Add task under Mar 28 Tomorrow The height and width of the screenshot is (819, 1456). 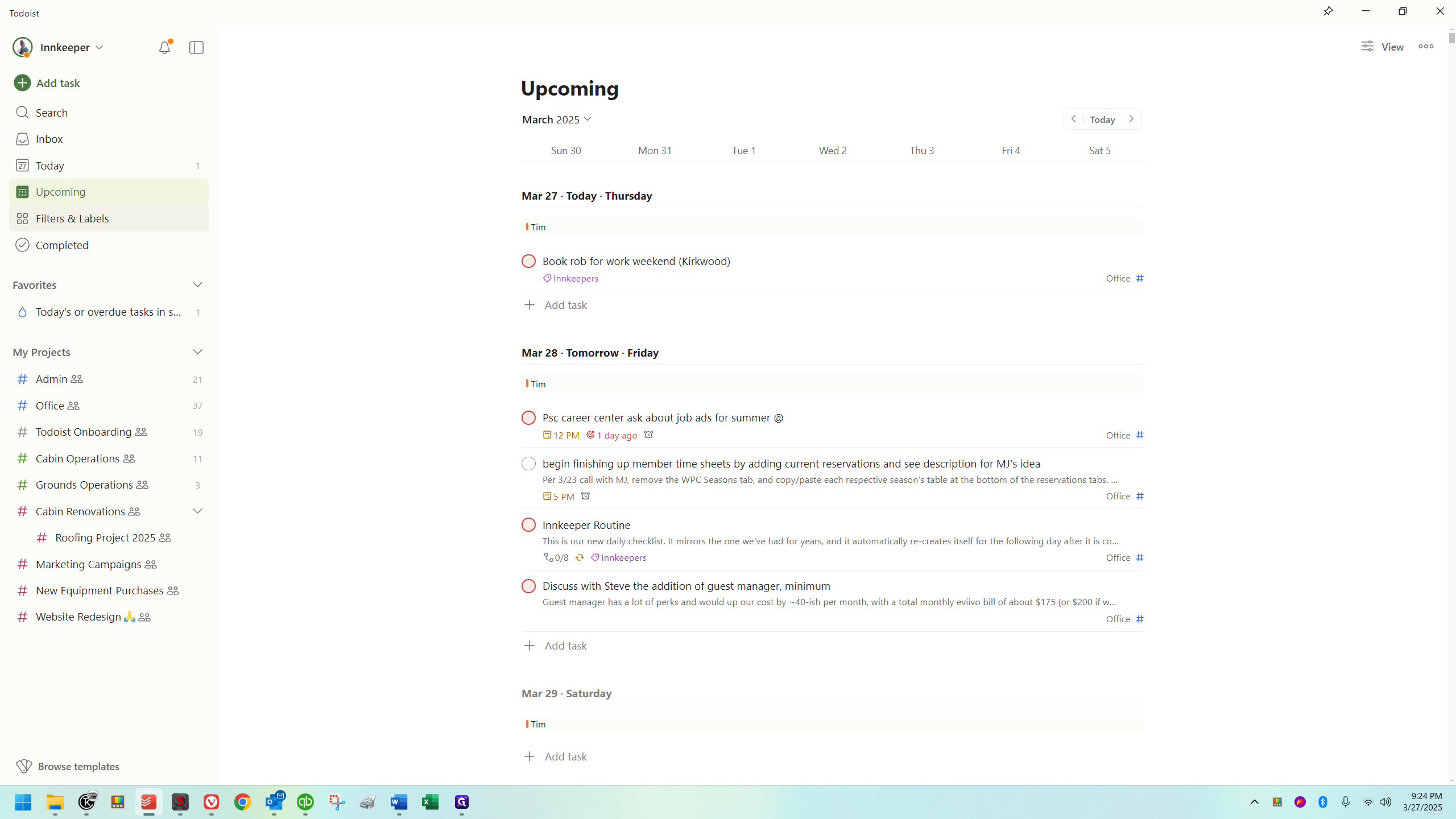(555, 646)
